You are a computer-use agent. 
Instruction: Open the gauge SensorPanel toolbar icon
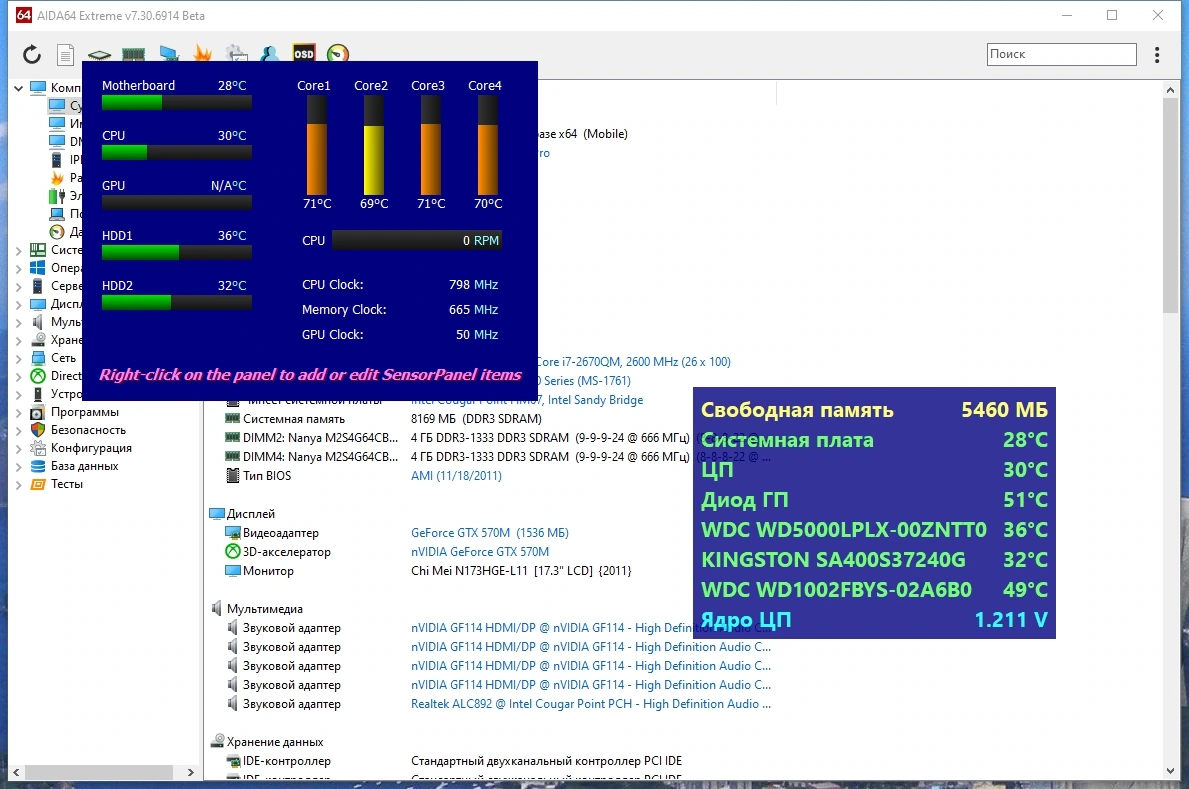pyautogui.click(x=338, y=53)
